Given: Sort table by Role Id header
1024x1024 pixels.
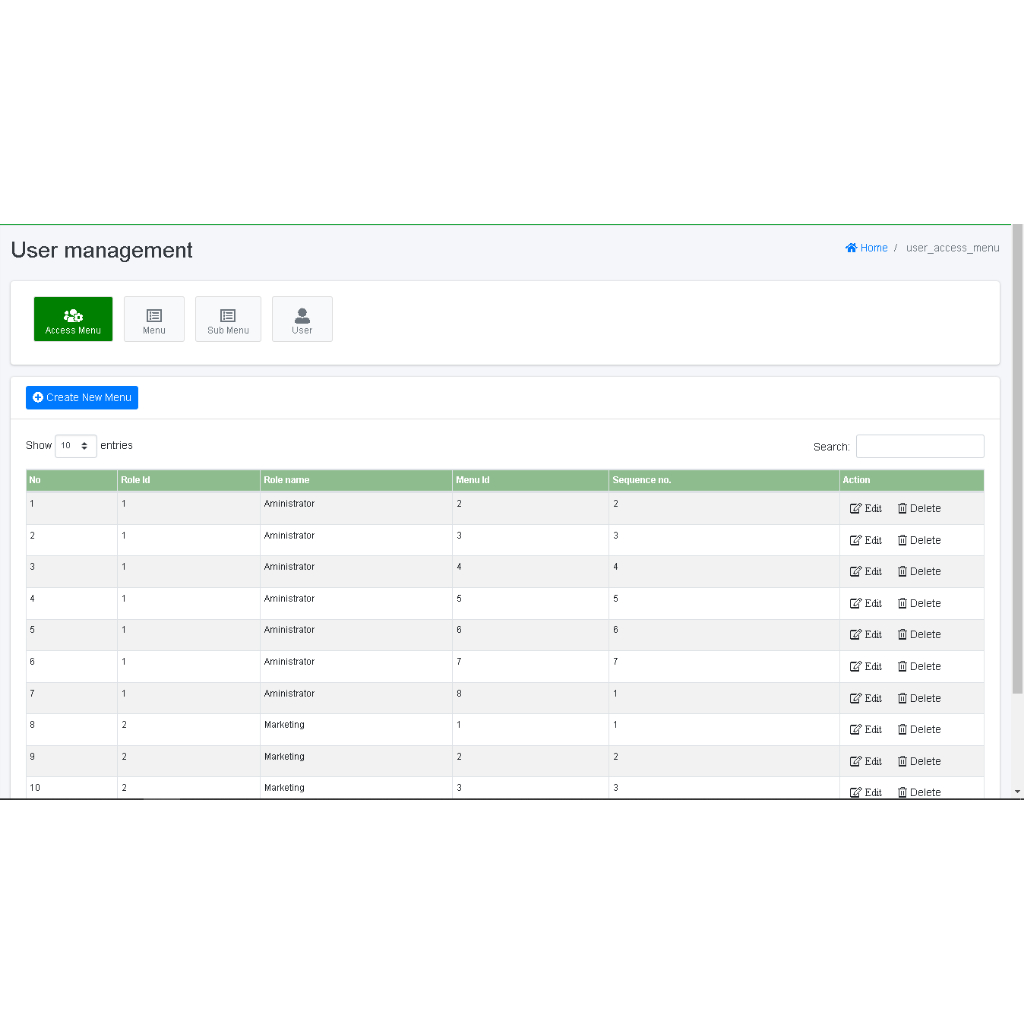Looking at the screenshot, I should click(189, 480).
